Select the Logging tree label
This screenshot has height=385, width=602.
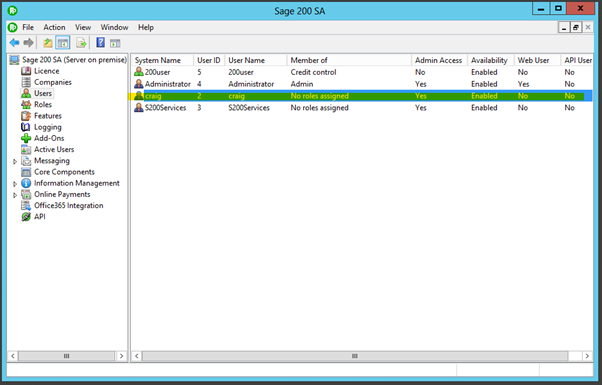[48, 127]
